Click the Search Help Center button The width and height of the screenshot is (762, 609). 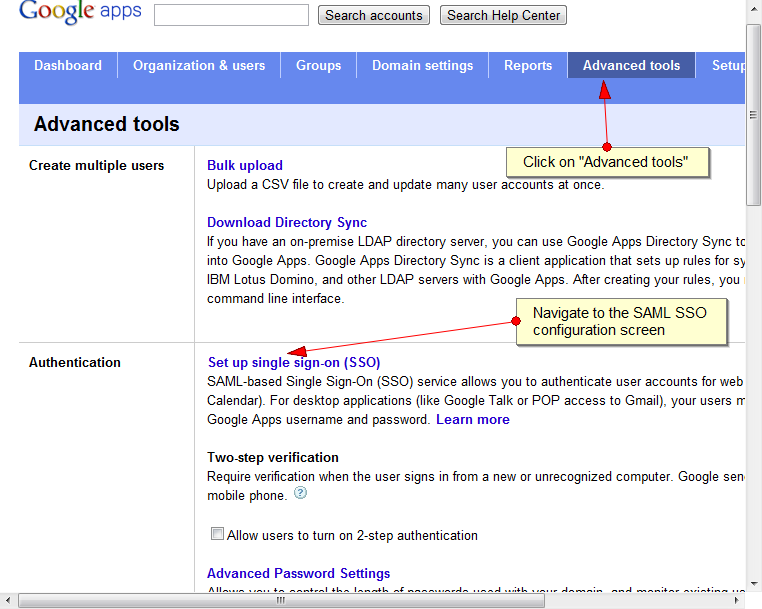point(503,16)
